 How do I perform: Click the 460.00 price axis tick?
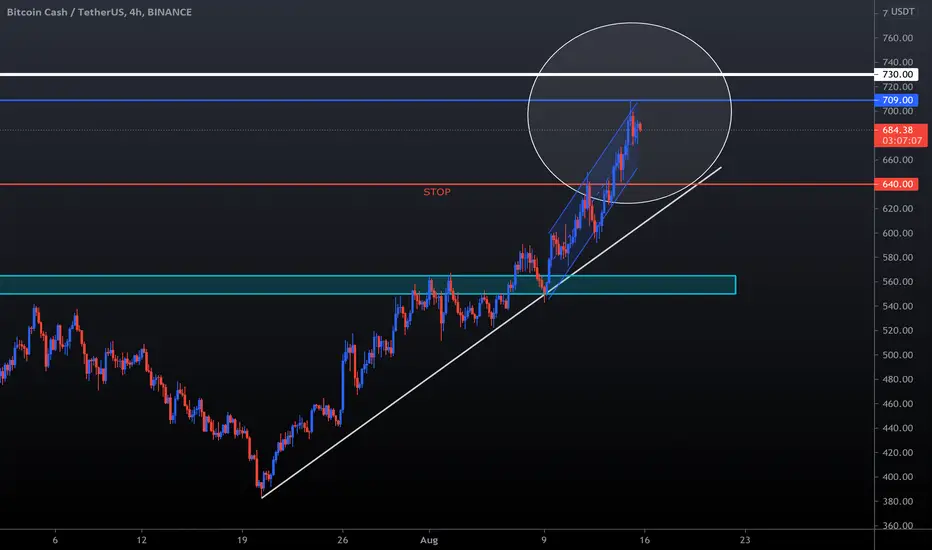click(x=898, y=404)
